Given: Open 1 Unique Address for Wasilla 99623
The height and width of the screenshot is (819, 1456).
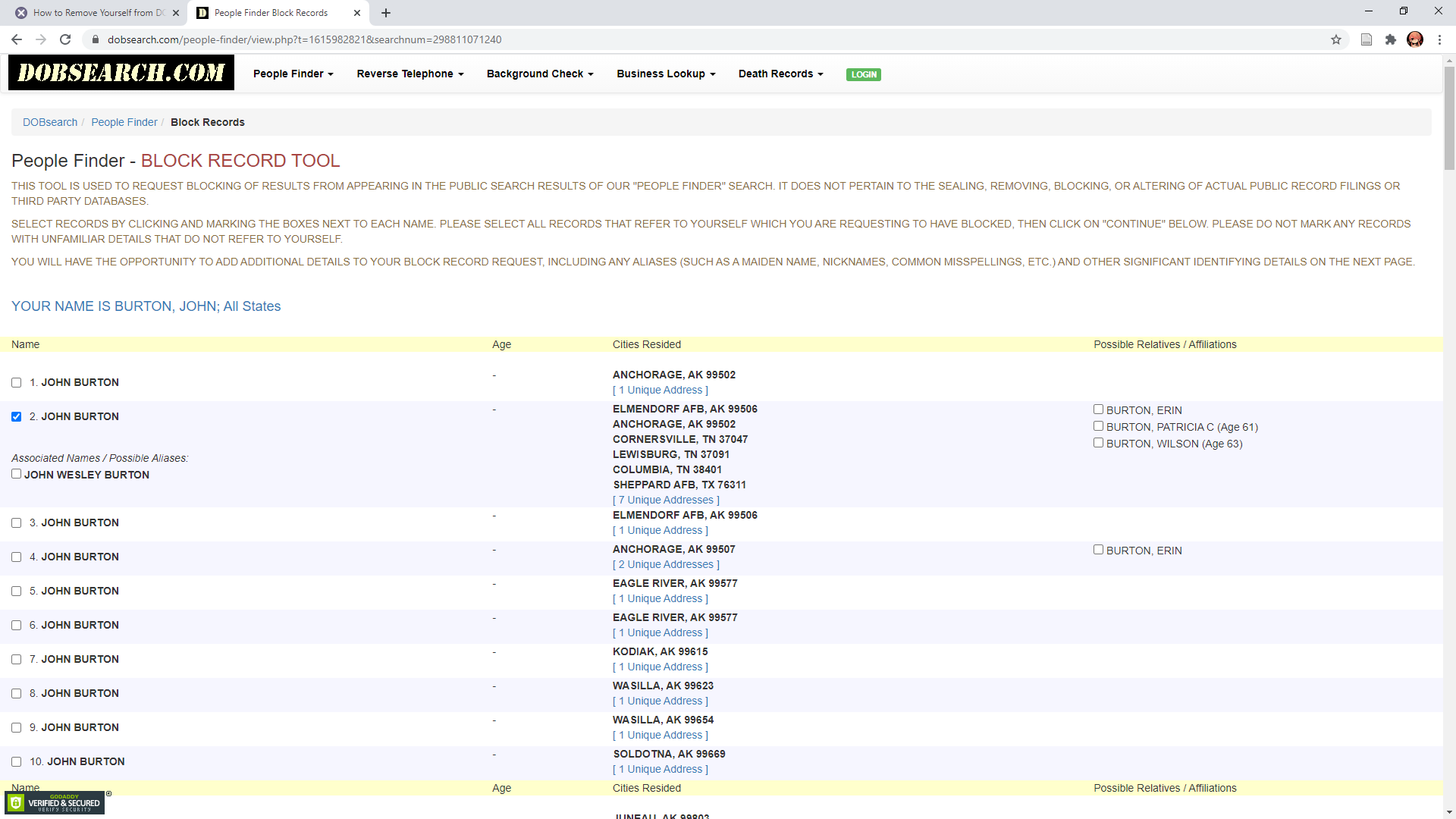Looking at the screenshot, I should pos(661,701).
